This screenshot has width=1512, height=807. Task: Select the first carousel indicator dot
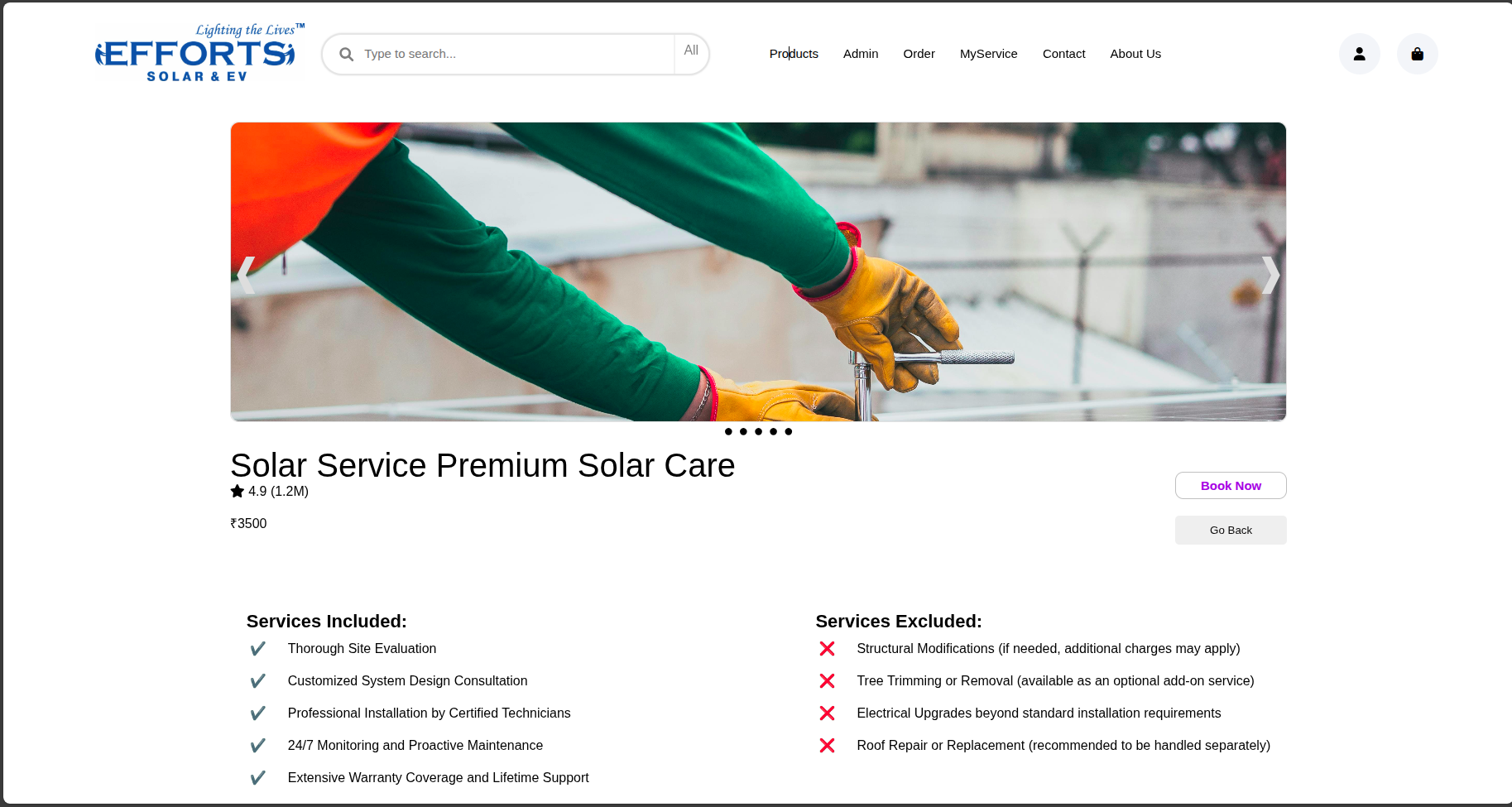pyautogui.click(x=728, y=431)
